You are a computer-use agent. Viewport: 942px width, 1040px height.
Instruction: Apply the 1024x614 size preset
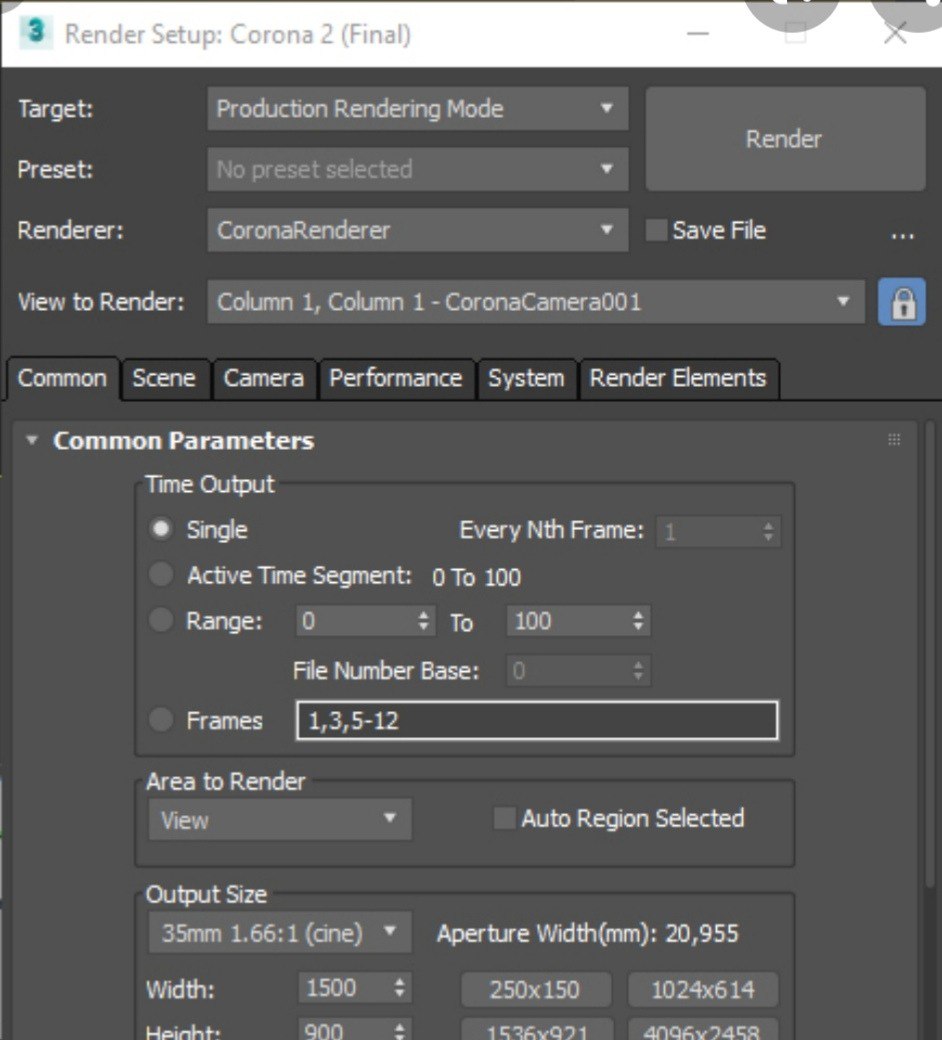703,990
